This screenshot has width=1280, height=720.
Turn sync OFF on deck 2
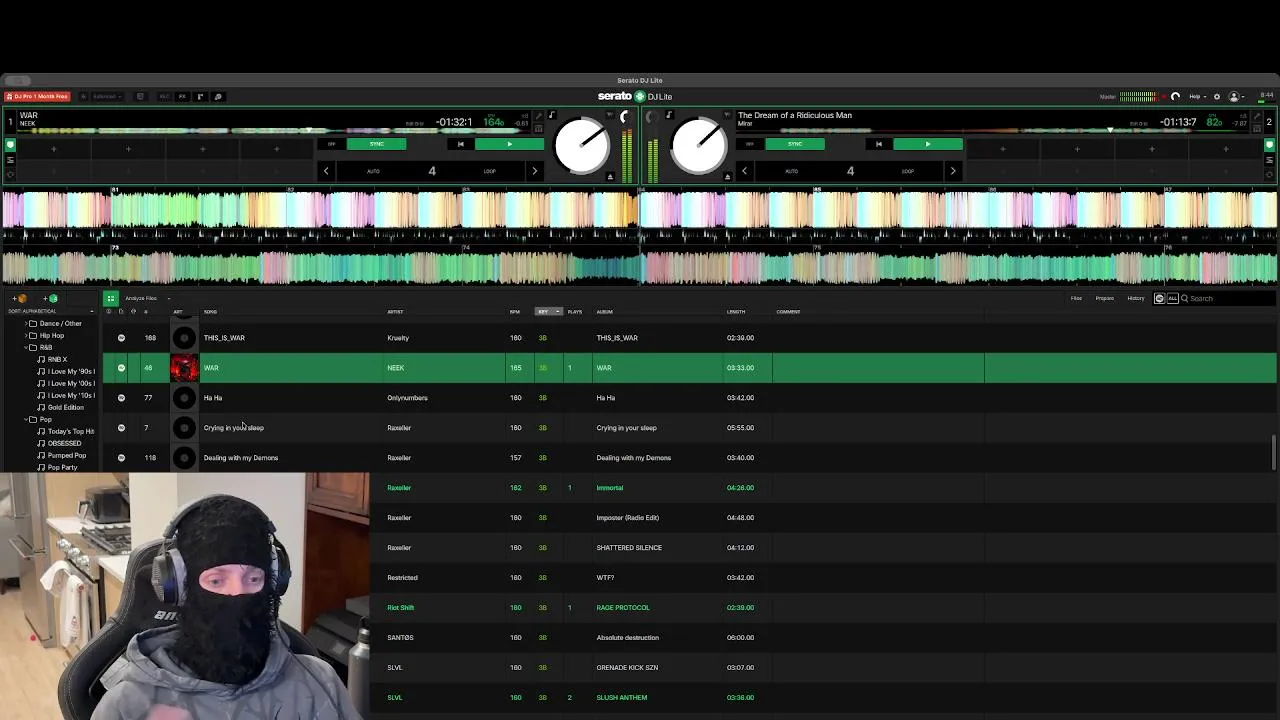click(750, 144)
